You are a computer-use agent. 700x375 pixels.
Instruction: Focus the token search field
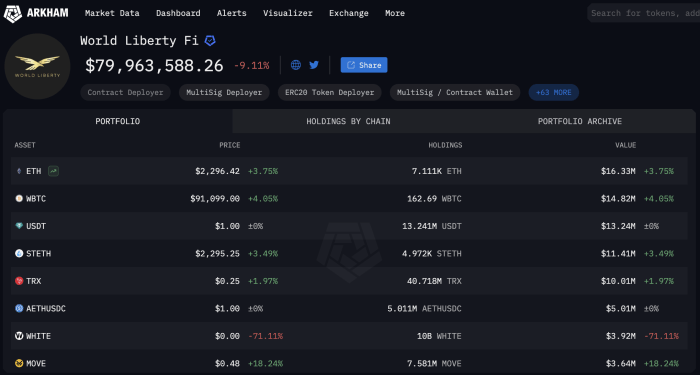643,13
